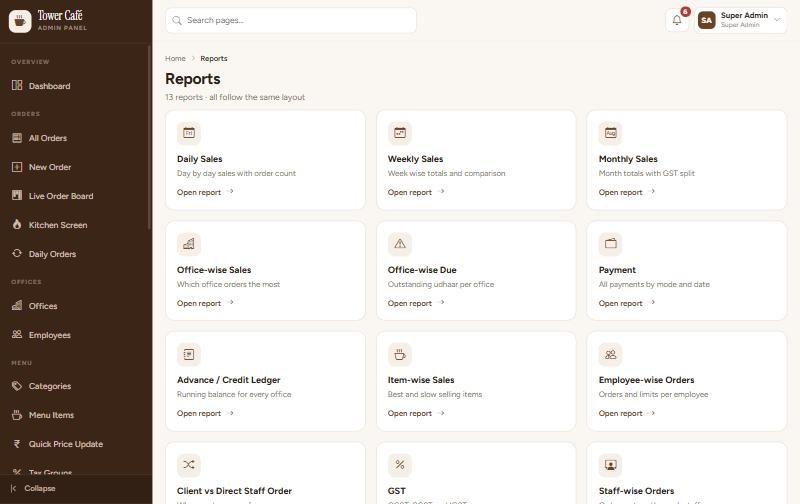Click the Advance / Credit Ledger icon
The image size is (800, 504).
(x=189, y=354)
